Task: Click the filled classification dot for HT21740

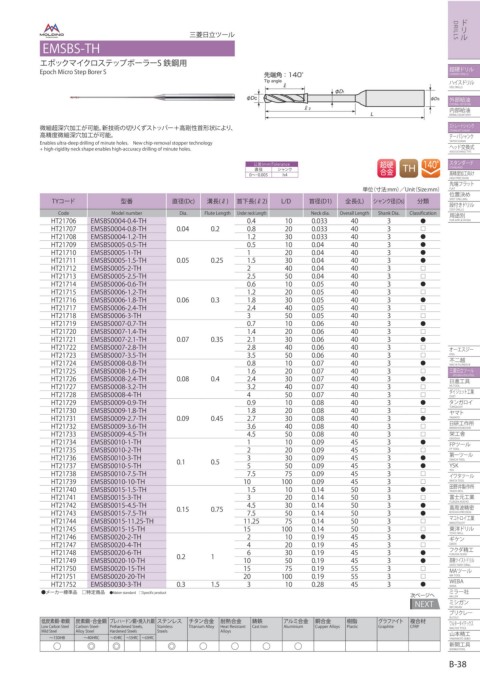Action: tap(423, 489)
